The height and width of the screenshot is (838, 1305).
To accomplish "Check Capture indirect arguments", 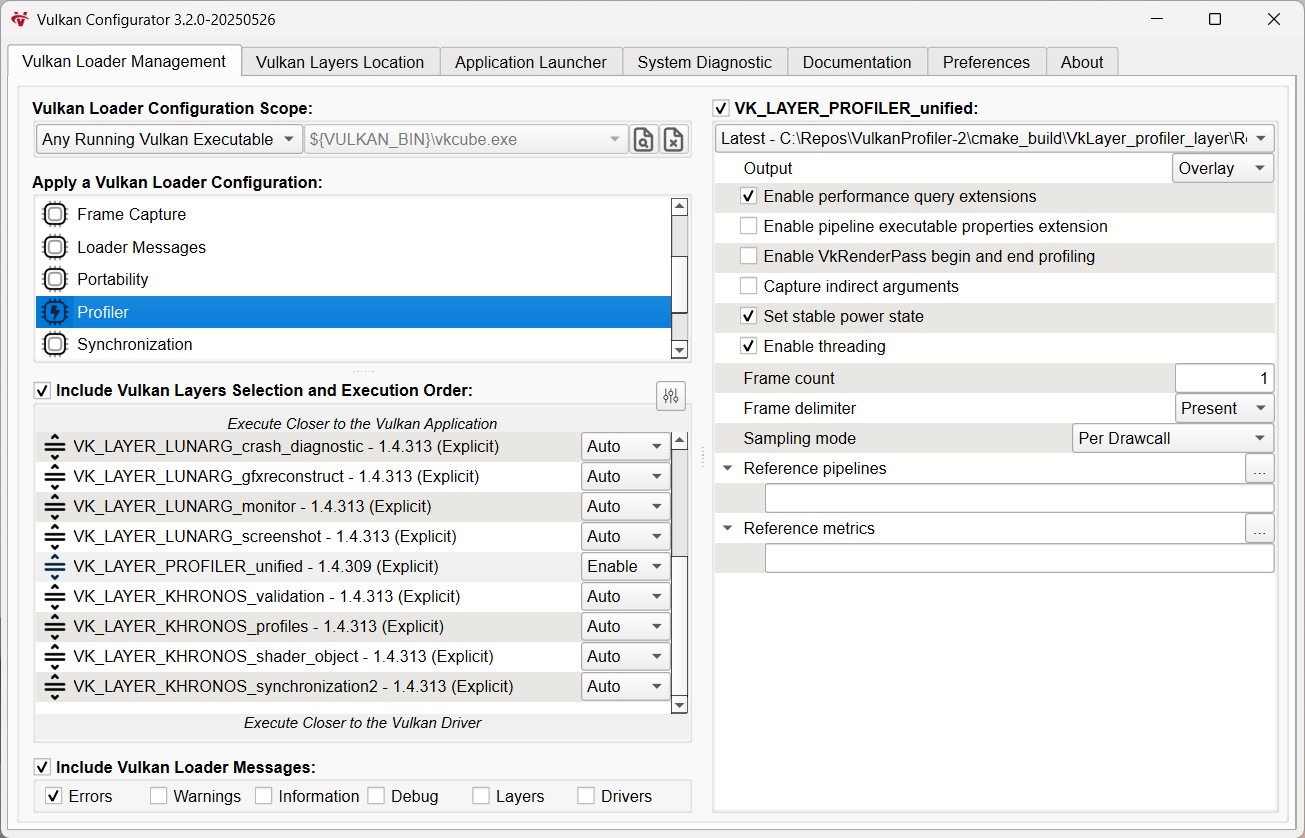I will (748, 286).
